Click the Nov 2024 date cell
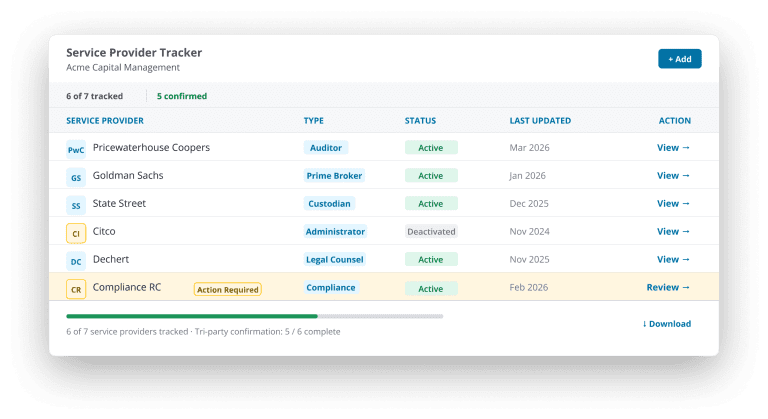This screenshot has width=768, height=419. click(529, 231)
